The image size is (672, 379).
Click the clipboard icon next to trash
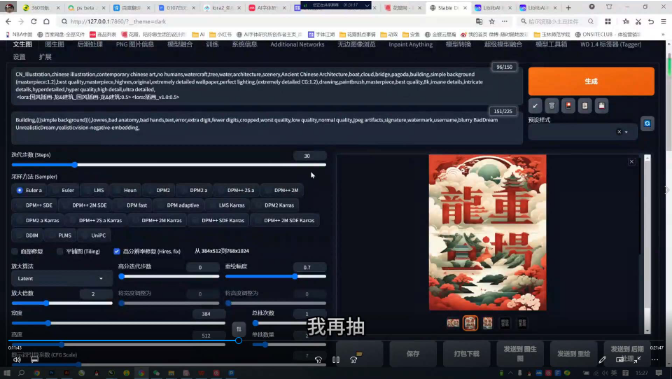coord(585,105)
